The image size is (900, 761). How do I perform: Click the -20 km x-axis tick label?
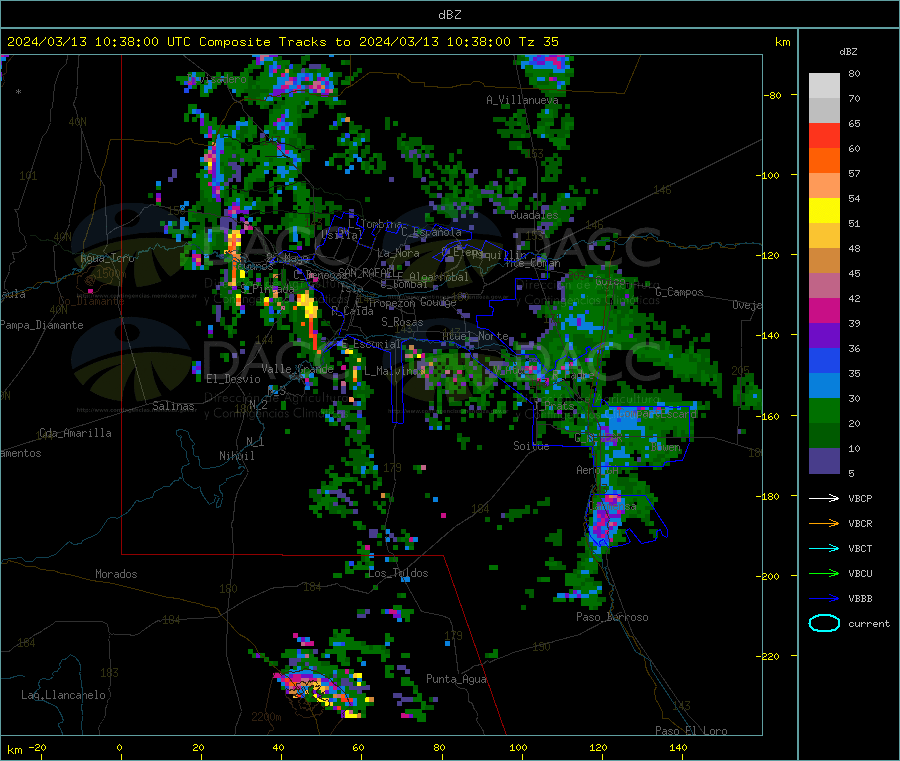click(37, 747)
